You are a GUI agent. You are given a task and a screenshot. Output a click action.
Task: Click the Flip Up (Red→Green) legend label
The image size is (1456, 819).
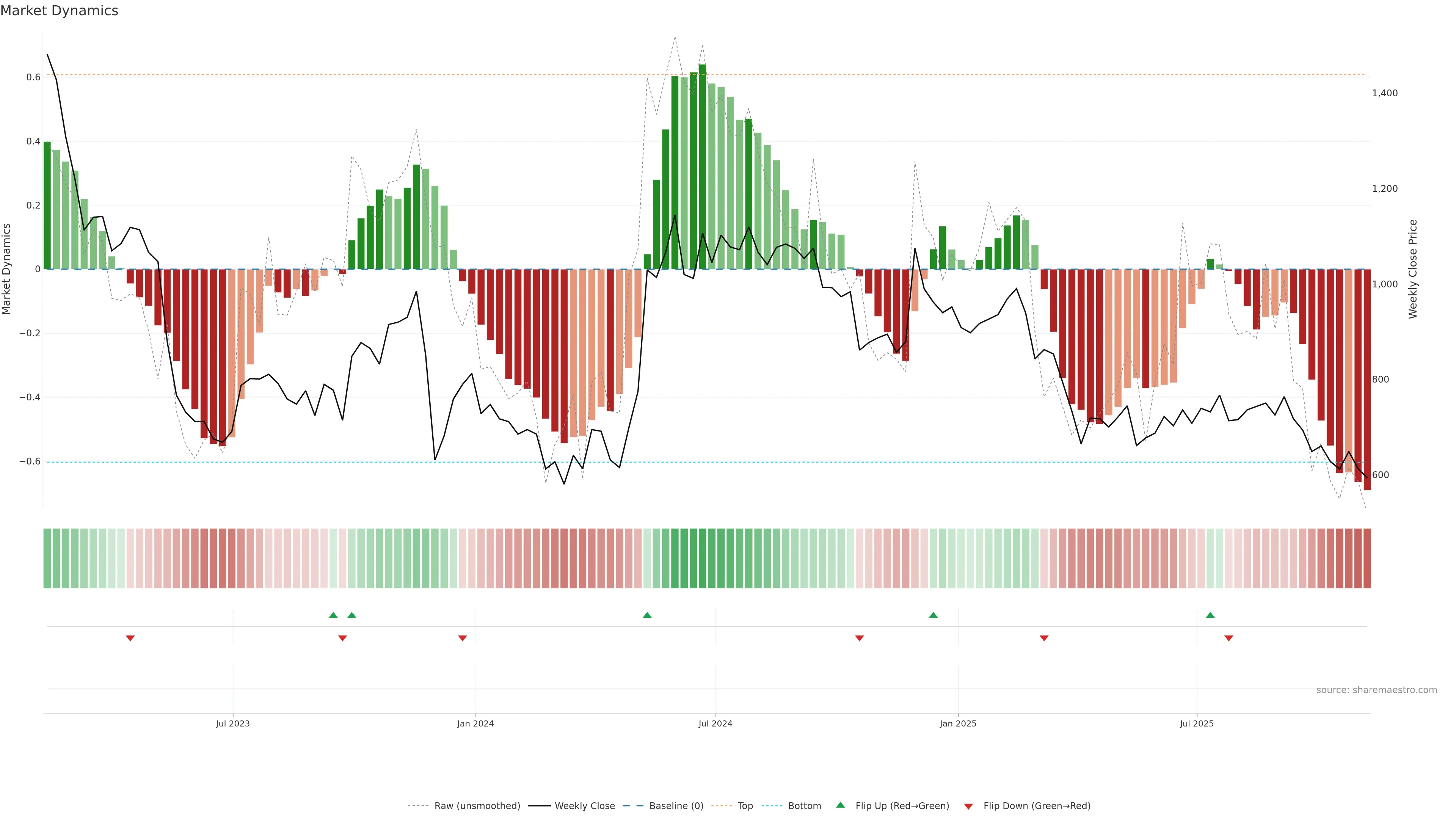(902, 806)
